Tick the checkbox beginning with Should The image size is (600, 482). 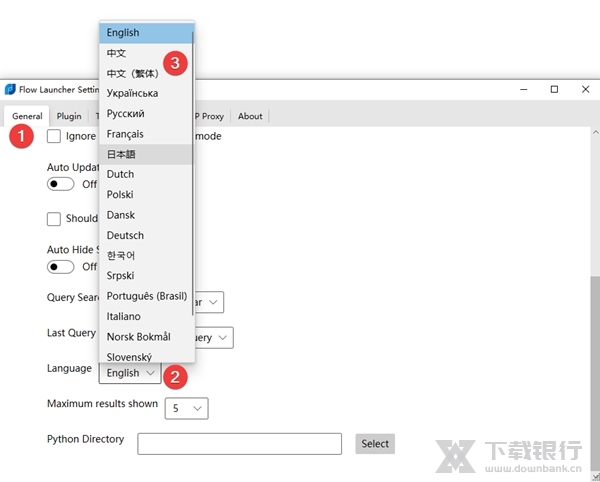(54, 219)
